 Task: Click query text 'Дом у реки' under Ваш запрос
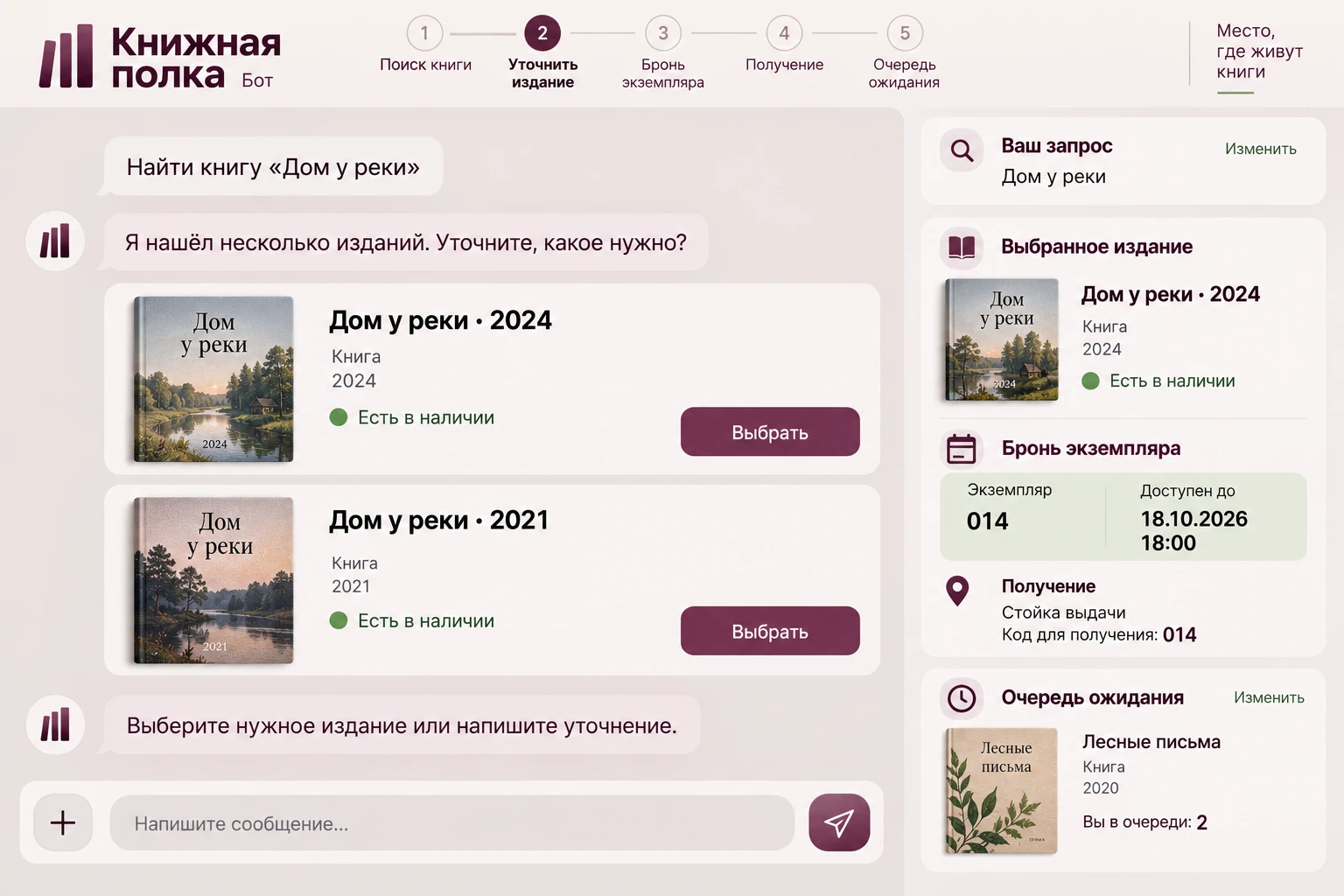click(1053, 177)
